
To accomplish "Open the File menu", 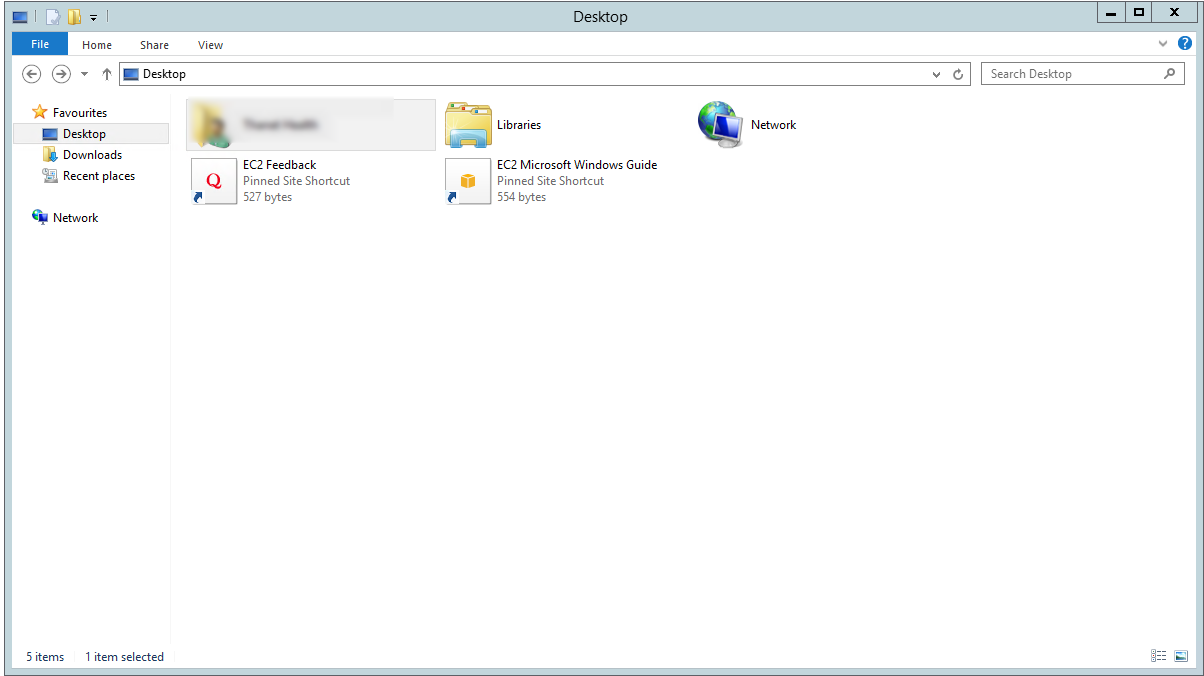I will point(39,44).
